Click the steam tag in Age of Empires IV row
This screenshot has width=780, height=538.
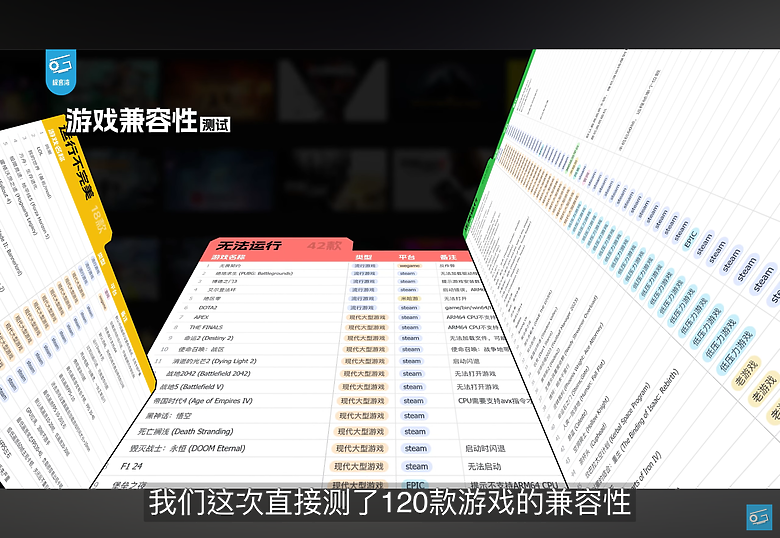[413, 401]
